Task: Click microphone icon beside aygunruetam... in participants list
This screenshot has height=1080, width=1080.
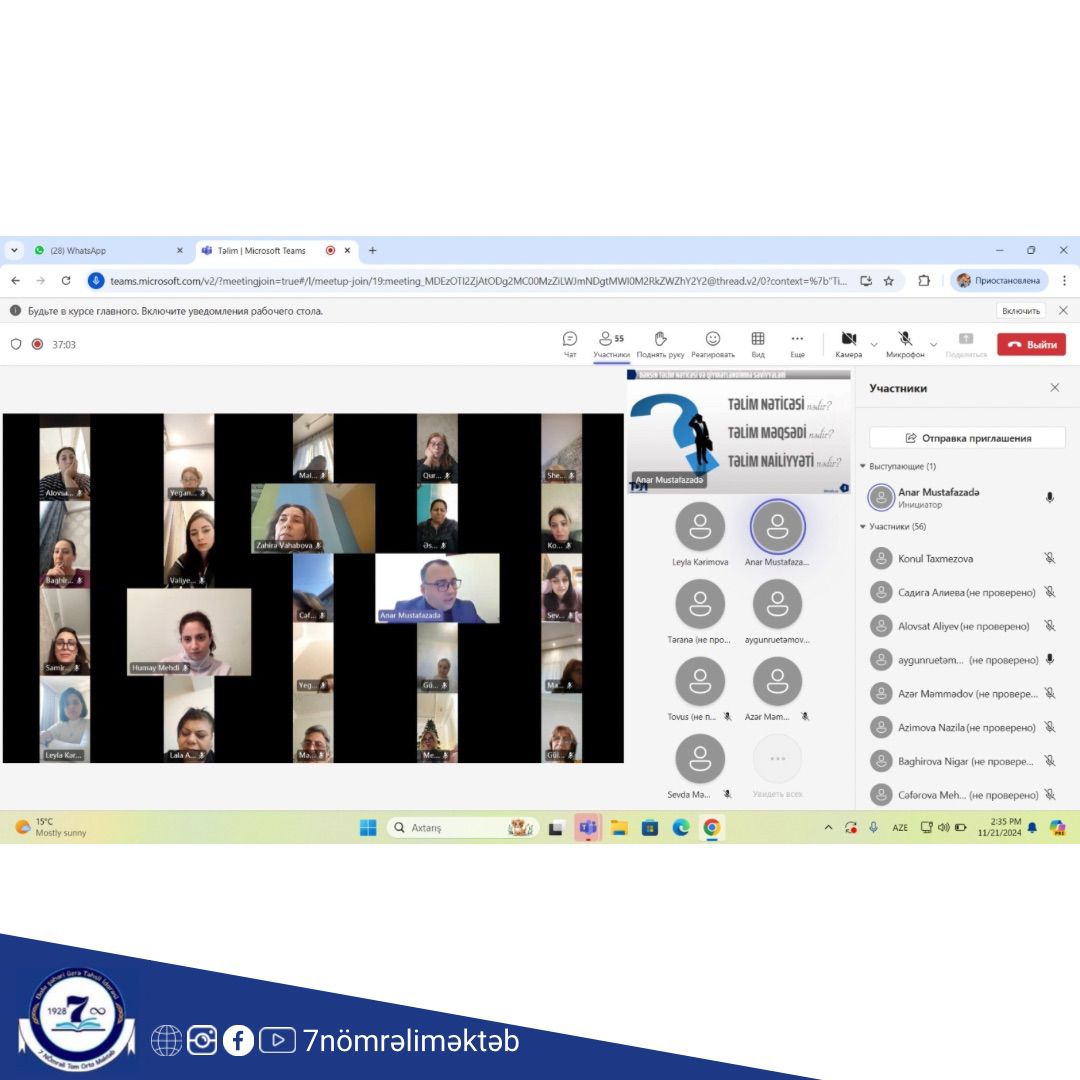Action: click(1050, 659)
